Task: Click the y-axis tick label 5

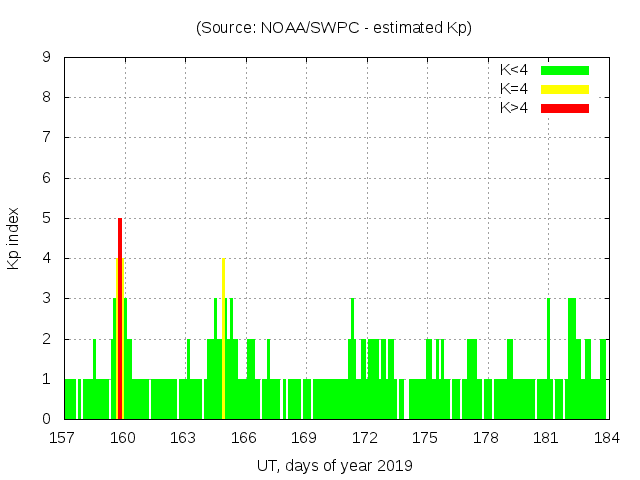Action: point(46,218)
